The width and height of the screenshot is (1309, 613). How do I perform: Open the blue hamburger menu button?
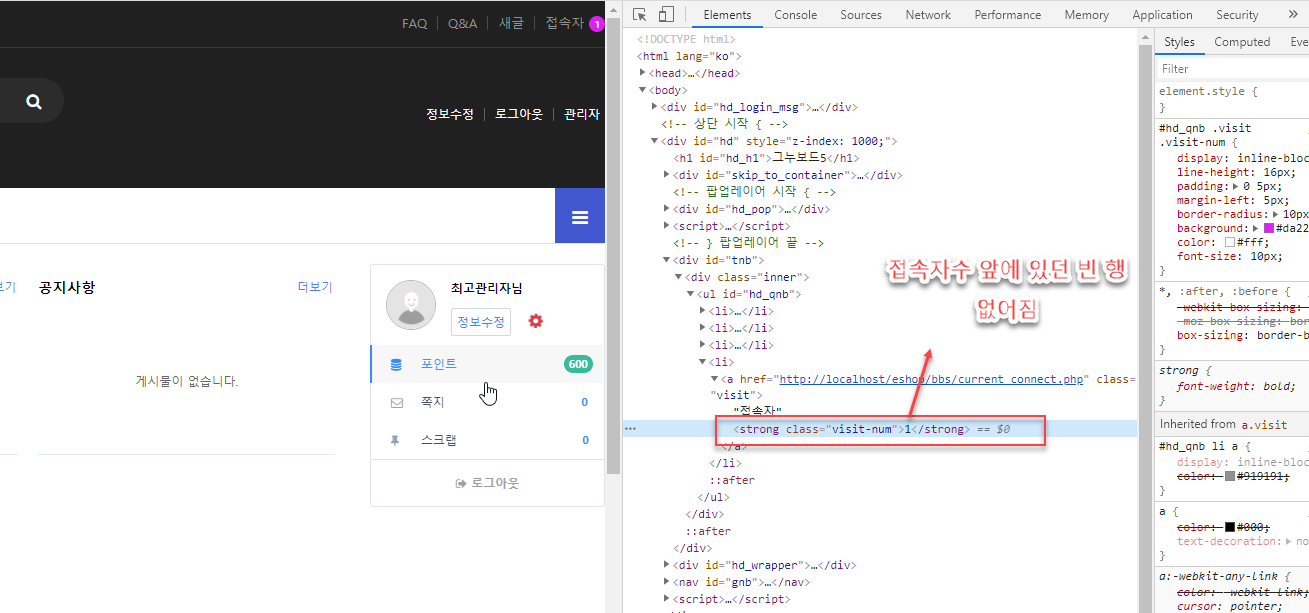tap(580, 216)
